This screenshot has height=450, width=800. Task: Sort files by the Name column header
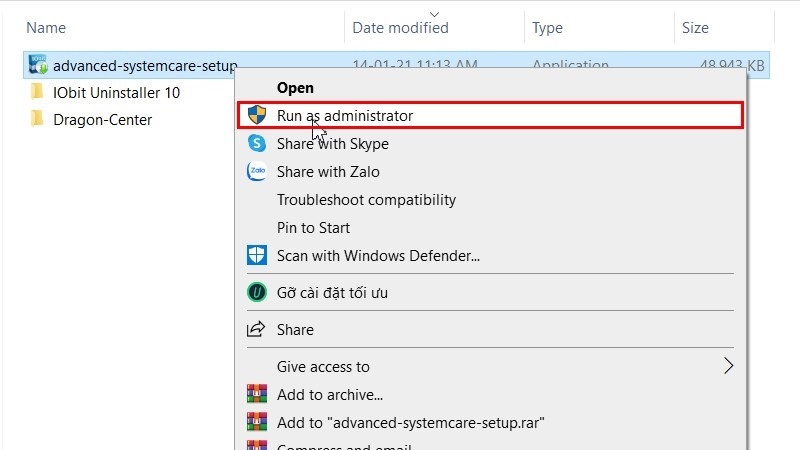[x=48, y=28]
